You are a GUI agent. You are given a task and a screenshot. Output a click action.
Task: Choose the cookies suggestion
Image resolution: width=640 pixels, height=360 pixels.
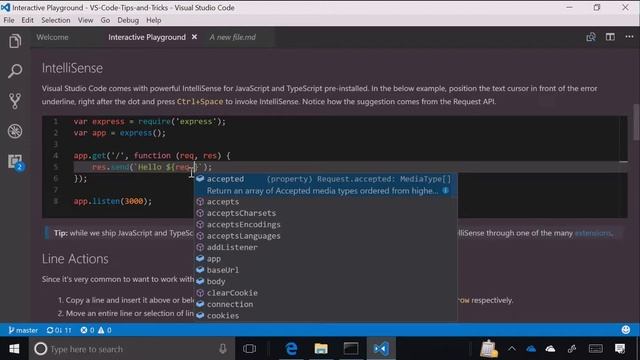[325, 316]
